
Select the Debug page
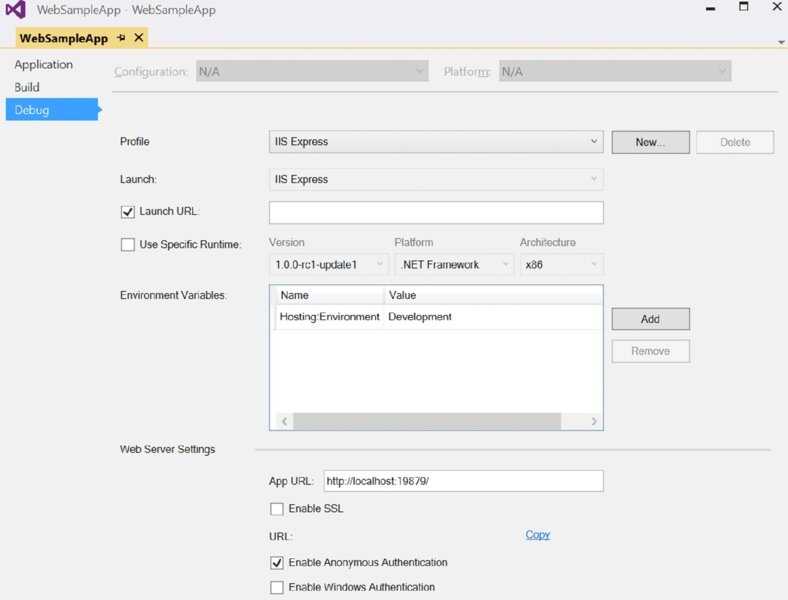pyautogui.click(x=52, y=110)
